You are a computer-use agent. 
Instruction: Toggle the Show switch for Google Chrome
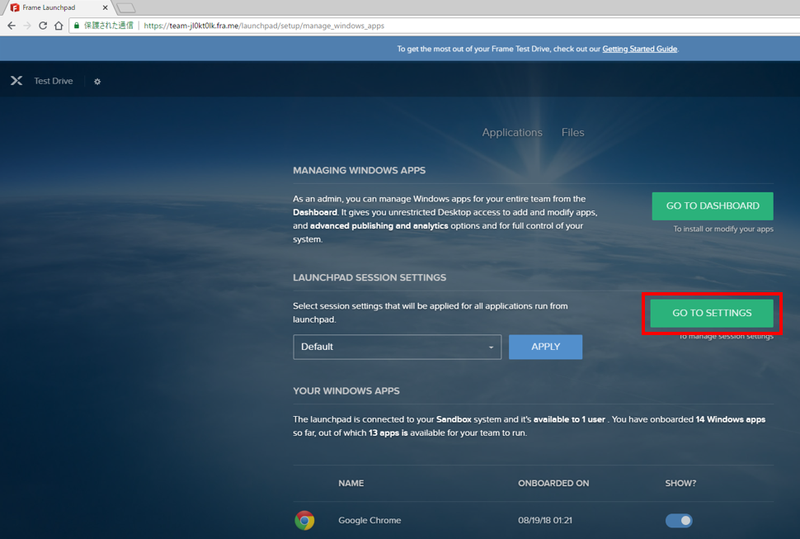click(679, 520)
